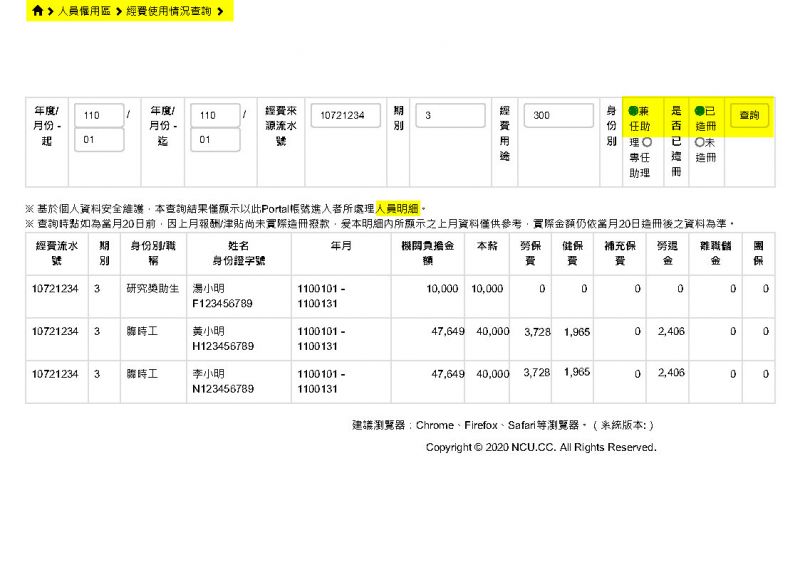Viewport: 800px width, 564px height.
Task: Click the 經費用途 field showing 300
Action: tap(558, 115)
